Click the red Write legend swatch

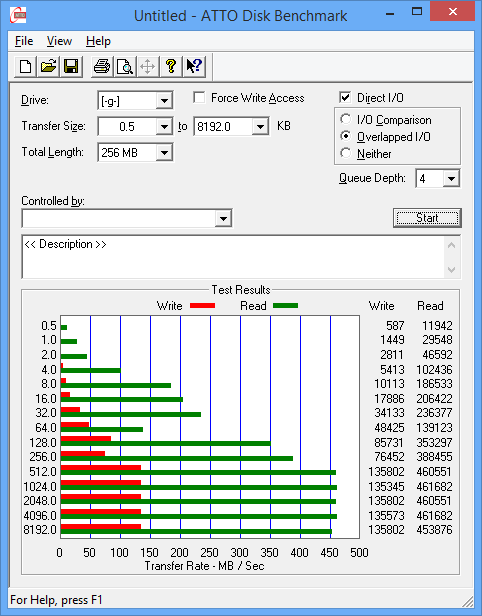coord(202,305)
